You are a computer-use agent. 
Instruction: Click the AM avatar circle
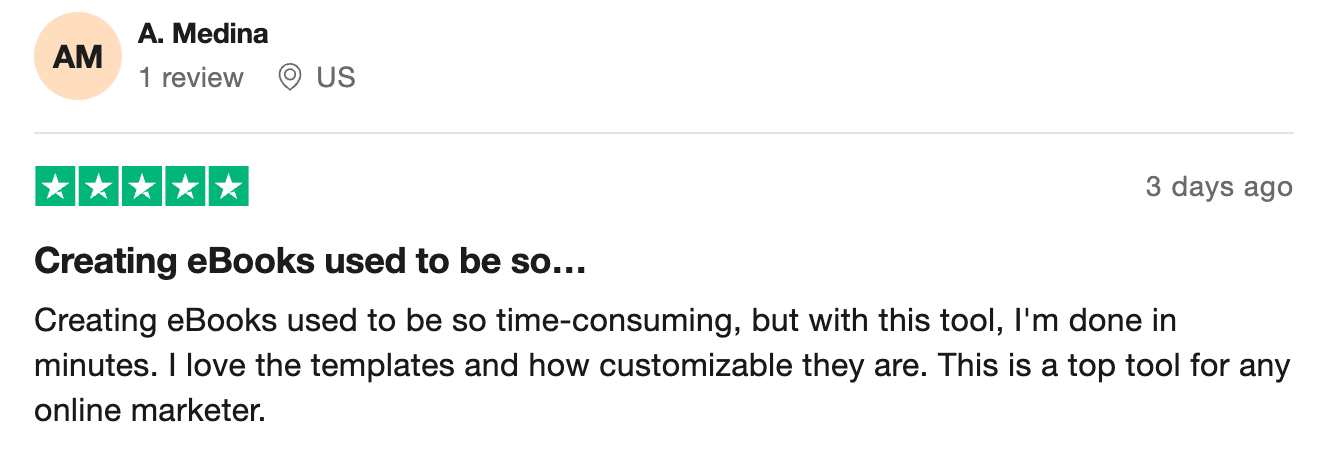78,57
